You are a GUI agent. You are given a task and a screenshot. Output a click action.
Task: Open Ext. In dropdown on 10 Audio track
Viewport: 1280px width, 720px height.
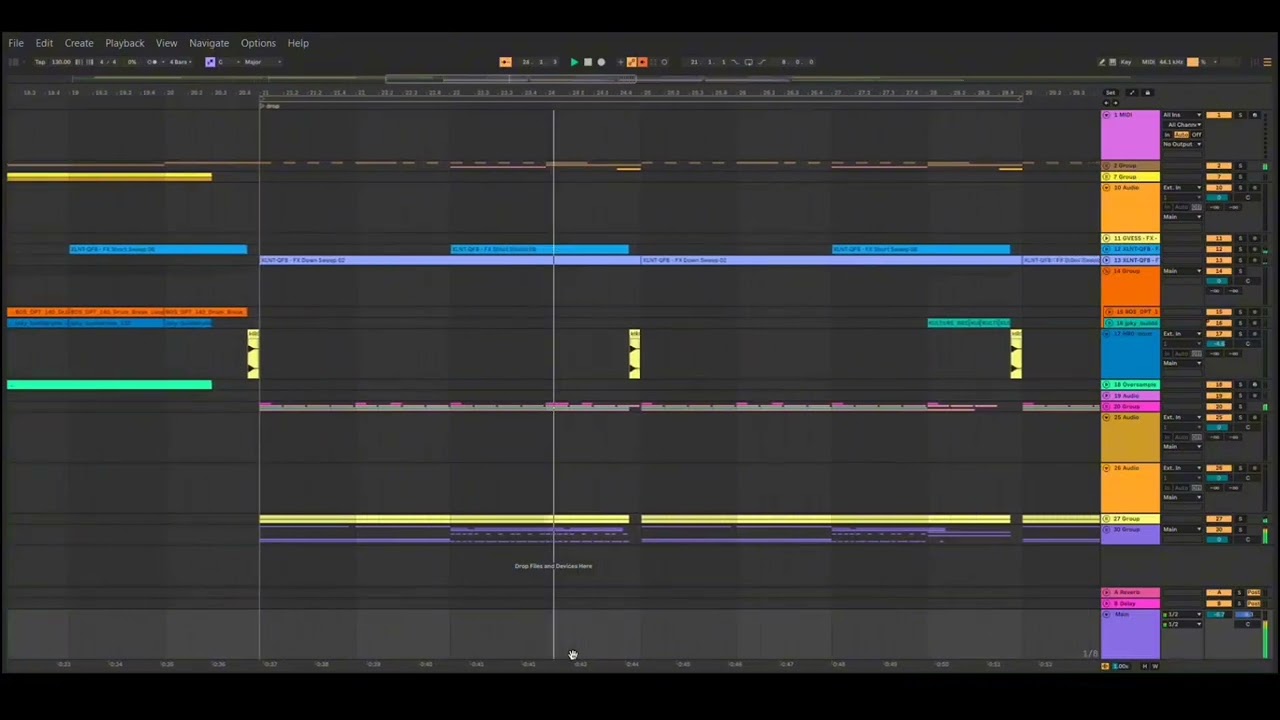1182,187
